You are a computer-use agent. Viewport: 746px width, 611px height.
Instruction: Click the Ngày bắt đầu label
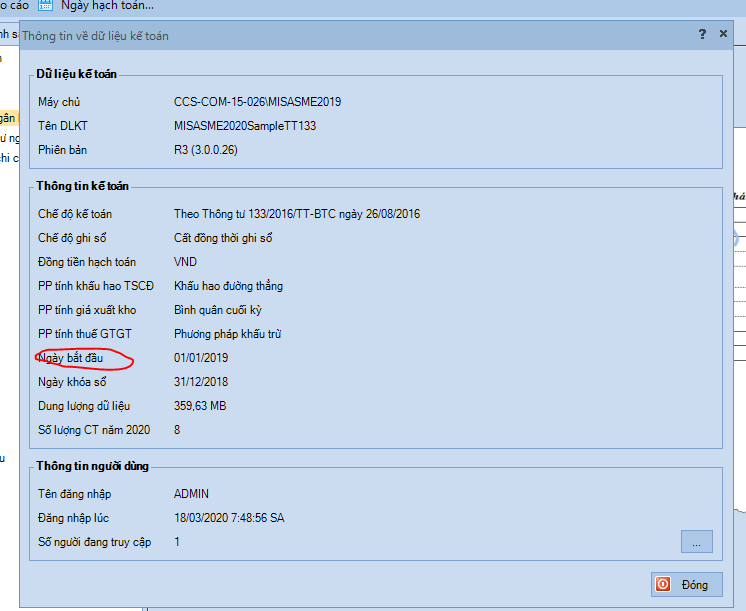click(70, 358)
